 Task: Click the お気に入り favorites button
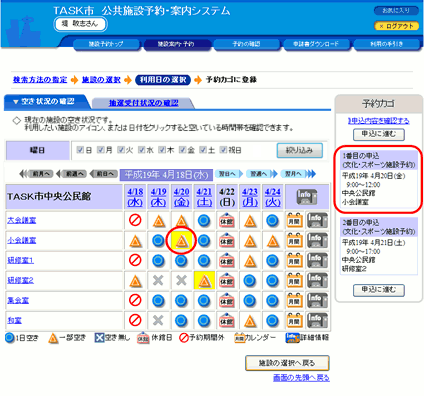[396, 11]
